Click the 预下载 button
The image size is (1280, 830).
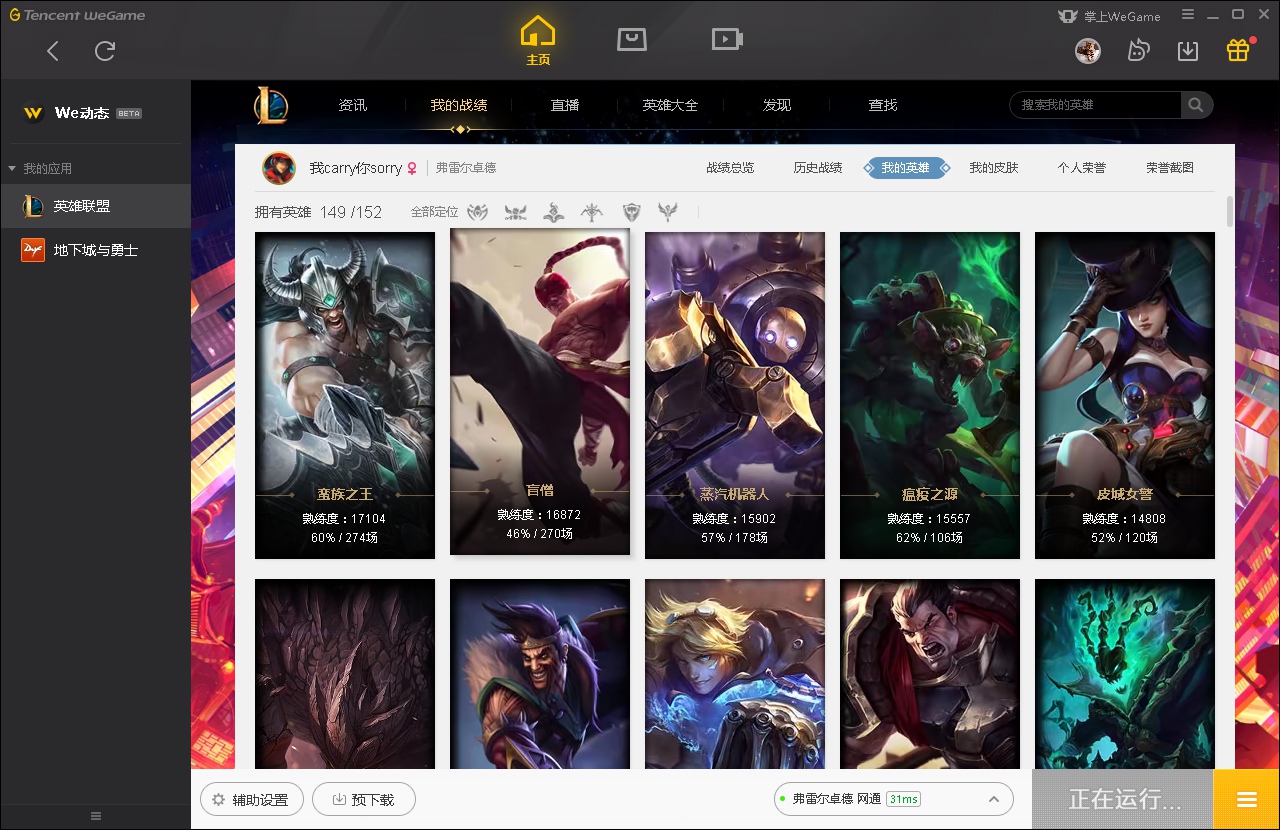pos(363,799)
